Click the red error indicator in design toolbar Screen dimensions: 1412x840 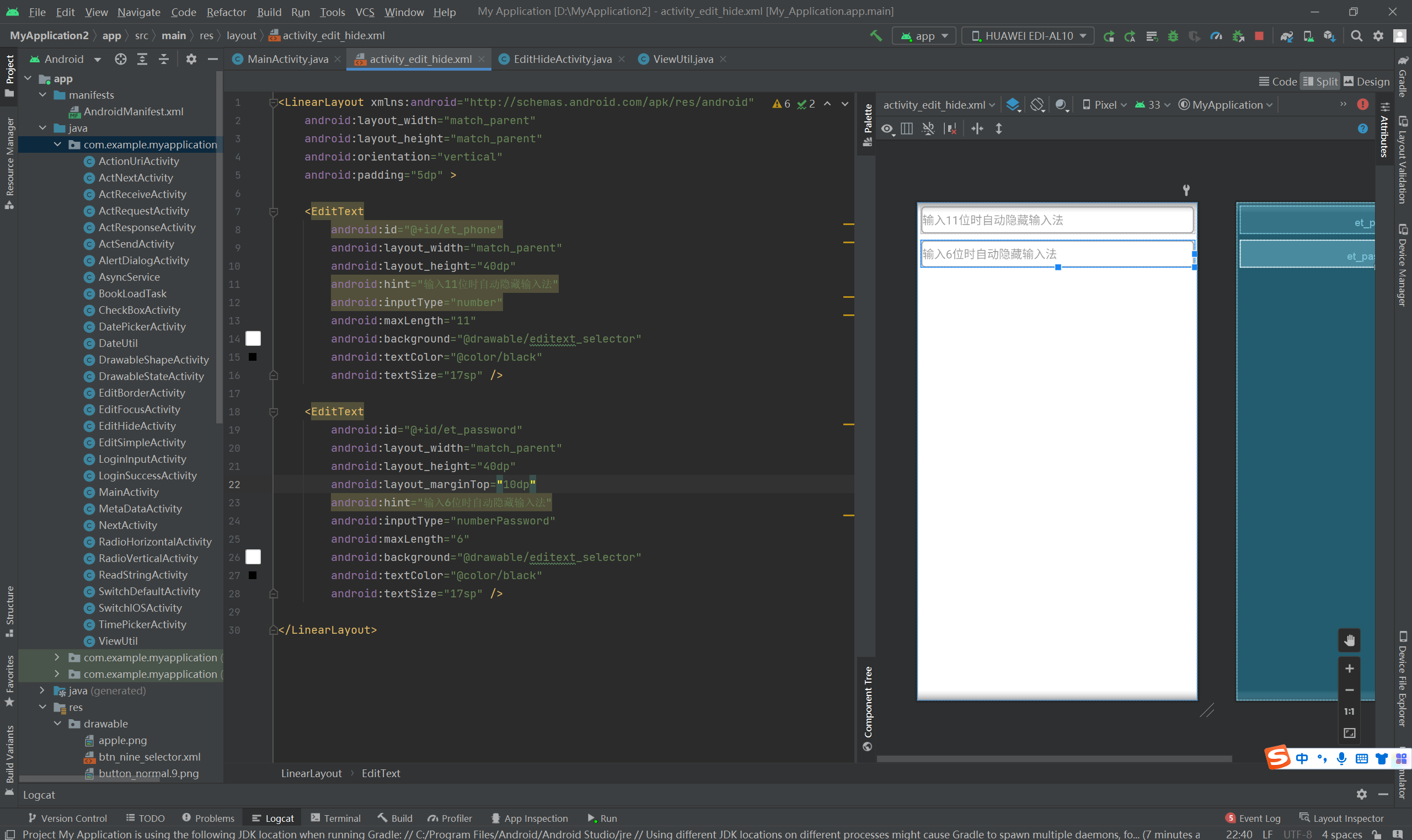tap(1363, 104)
